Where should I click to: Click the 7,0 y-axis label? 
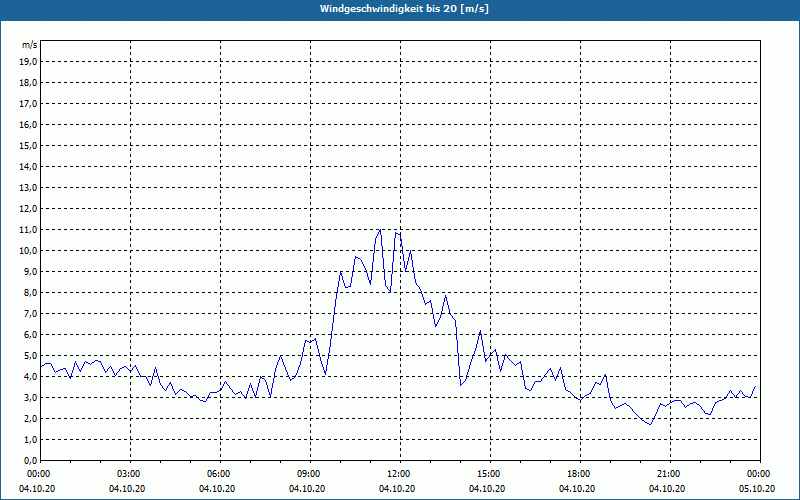click(x=30, y=313)
